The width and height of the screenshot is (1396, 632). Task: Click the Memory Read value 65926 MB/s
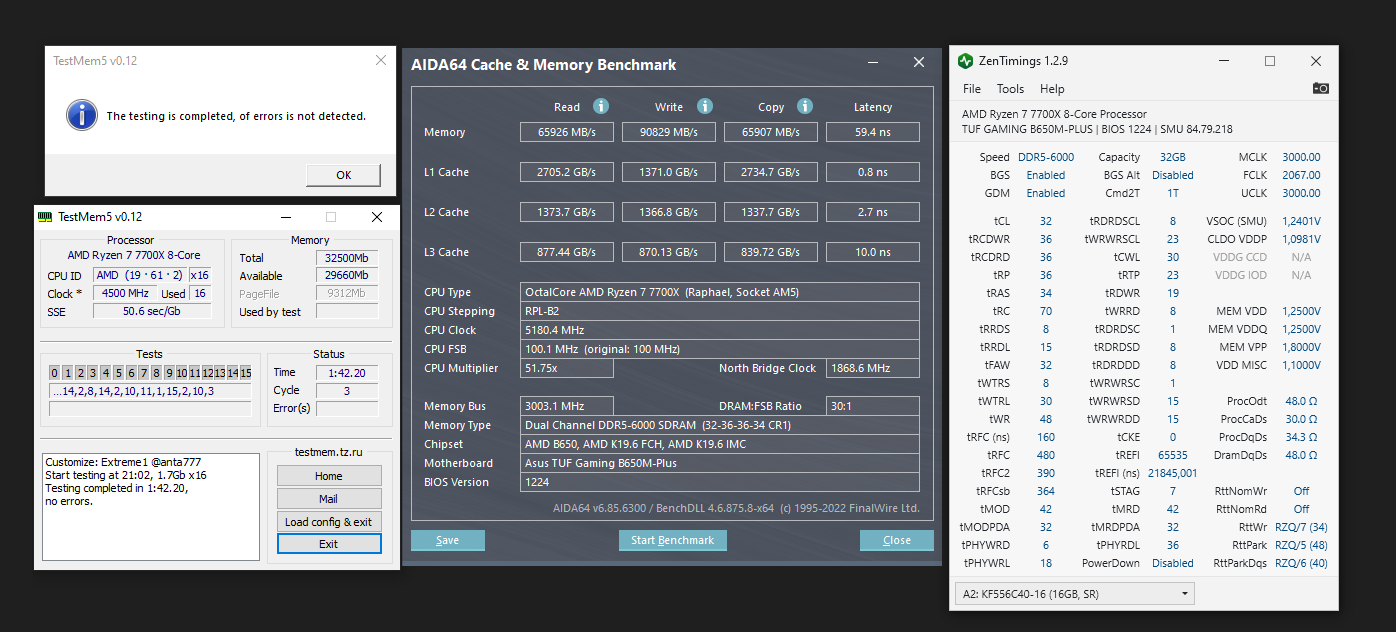click(x=566, y=132)
